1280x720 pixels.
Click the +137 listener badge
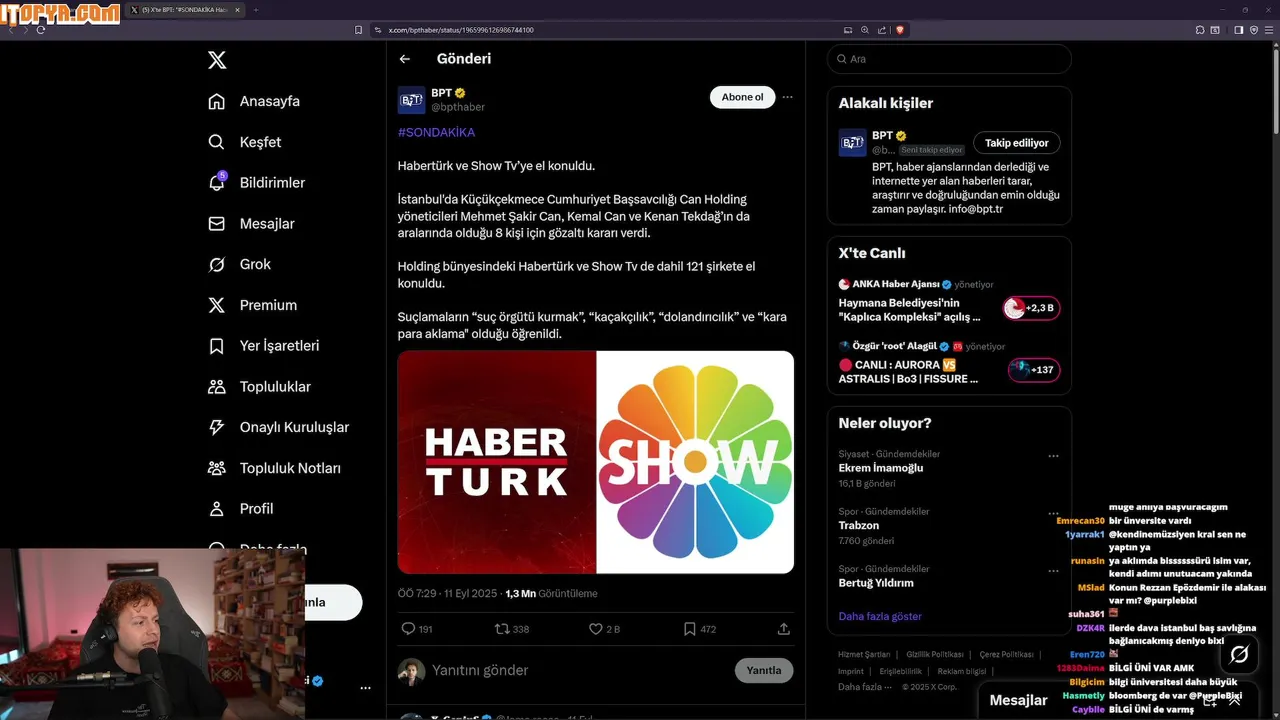point(1034,370)
